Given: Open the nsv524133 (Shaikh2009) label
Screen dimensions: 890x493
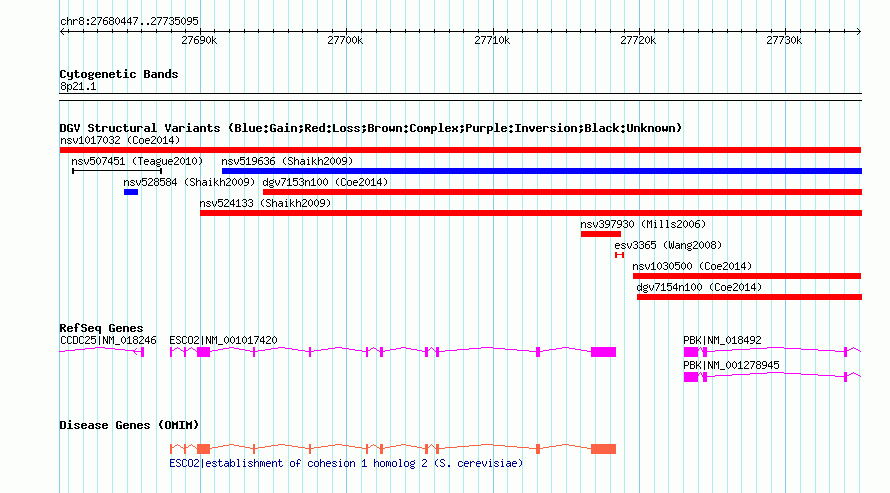Looking at the screenshot, I should point(265,203).
